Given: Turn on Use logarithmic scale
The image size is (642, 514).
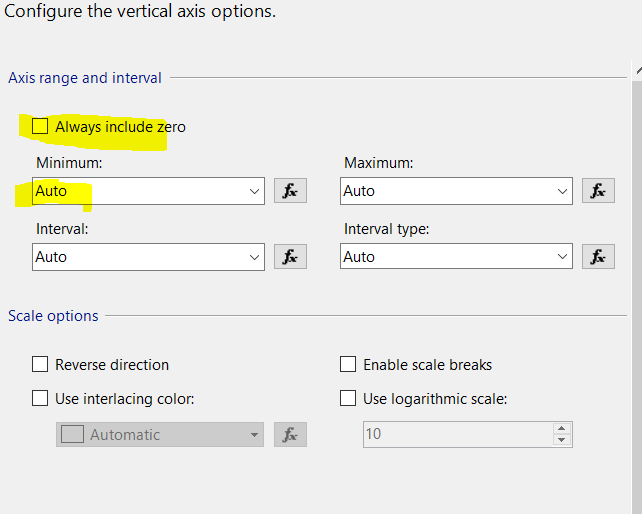Looking at the screenshot, I should coord(348,399).
